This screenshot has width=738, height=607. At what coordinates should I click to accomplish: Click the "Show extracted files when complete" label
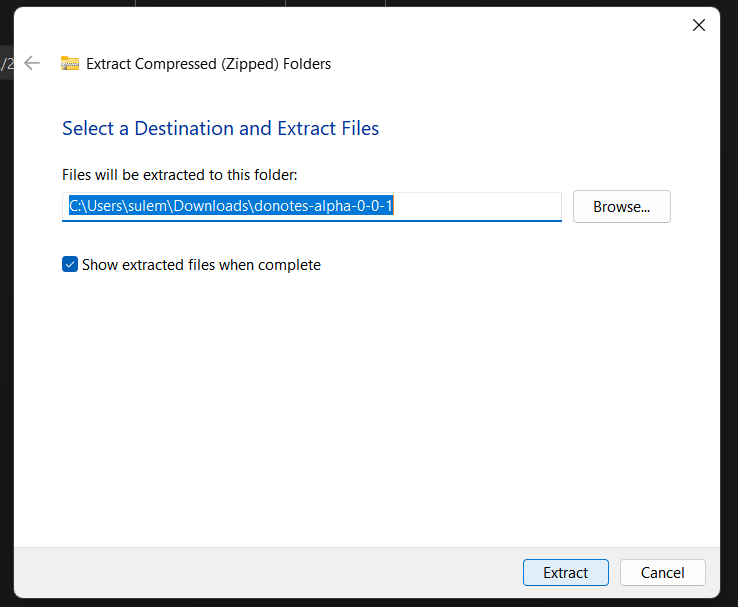coord(201,265)
